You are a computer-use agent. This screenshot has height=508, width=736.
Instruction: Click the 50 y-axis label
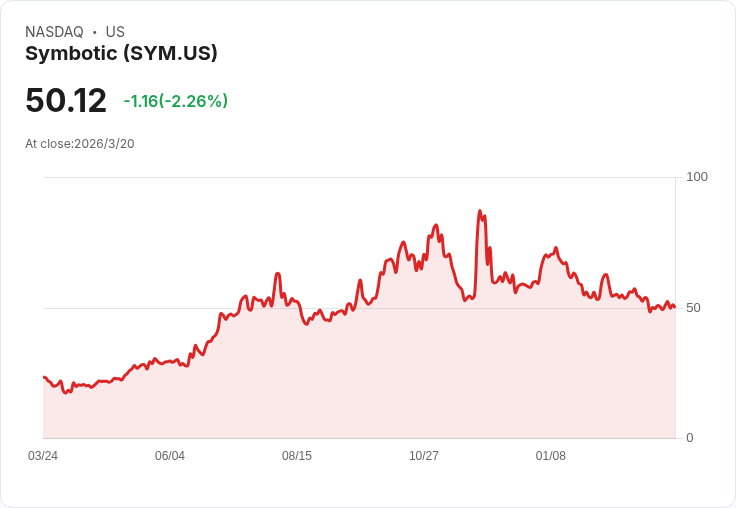point(693,308)
